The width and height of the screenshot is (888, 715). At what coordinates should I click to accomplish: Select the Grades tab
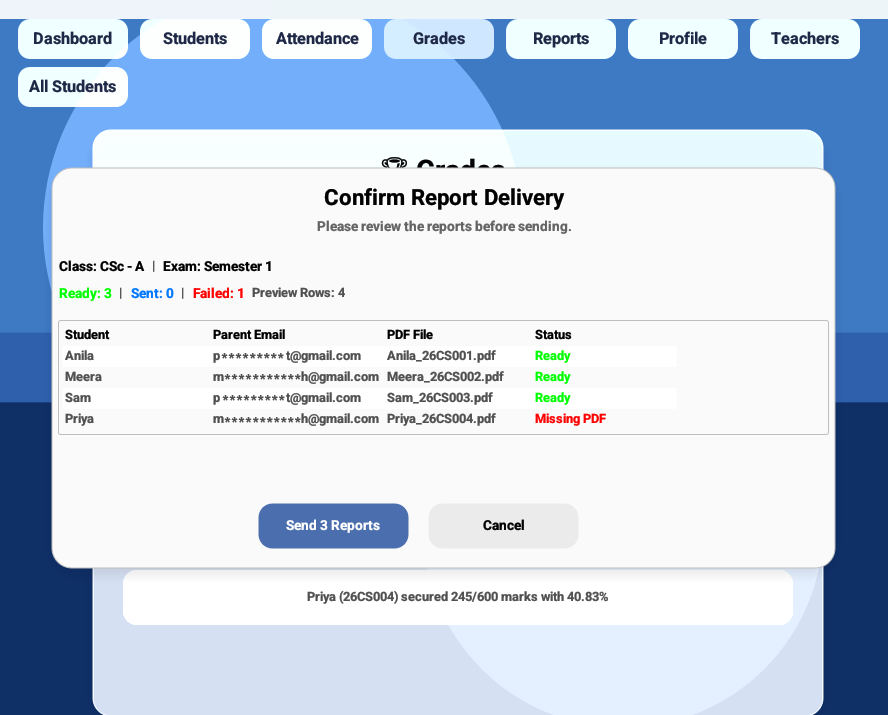[439, 38]
